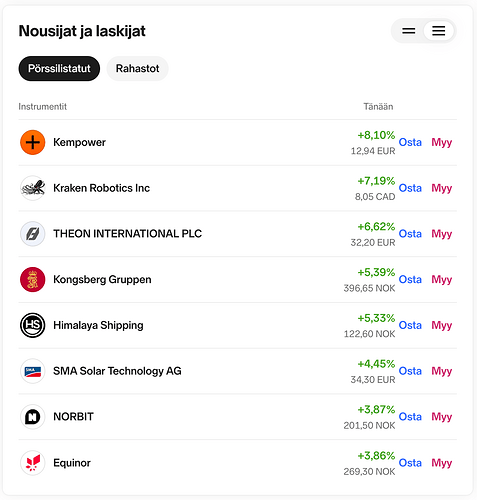Viewport: 477px width, 500px height.
Task: Click Osta for Kongsberg Gruppen
Action: tap(410, 279)
